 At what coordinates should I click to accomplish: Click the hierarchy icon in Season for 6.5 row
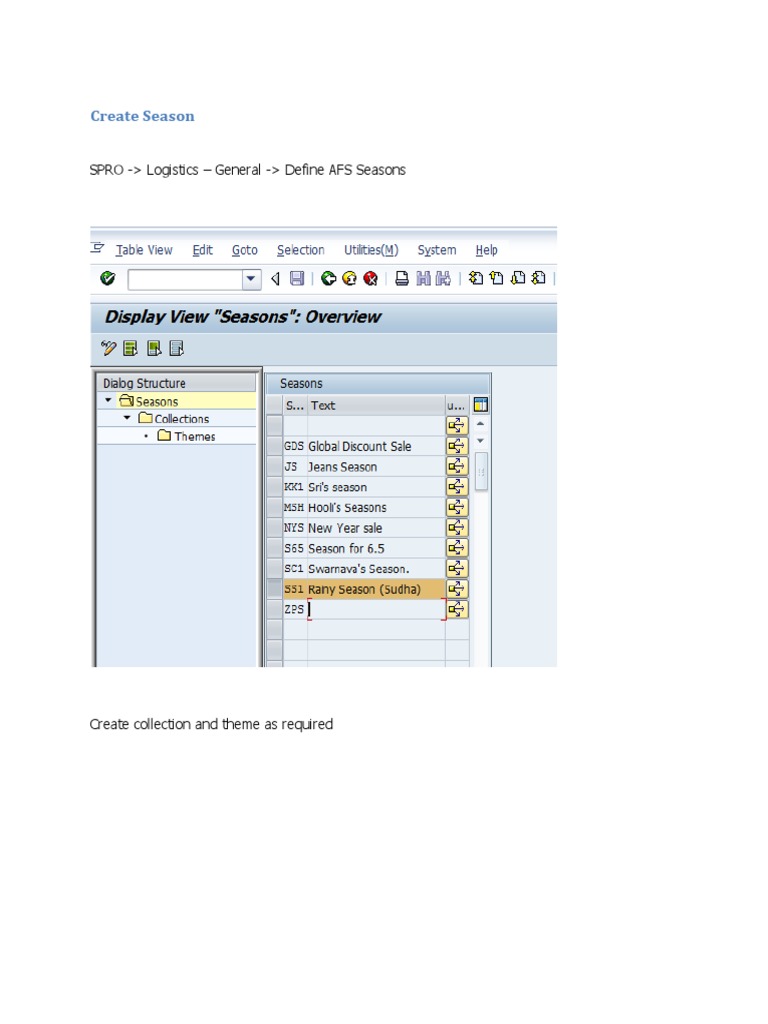456,548
